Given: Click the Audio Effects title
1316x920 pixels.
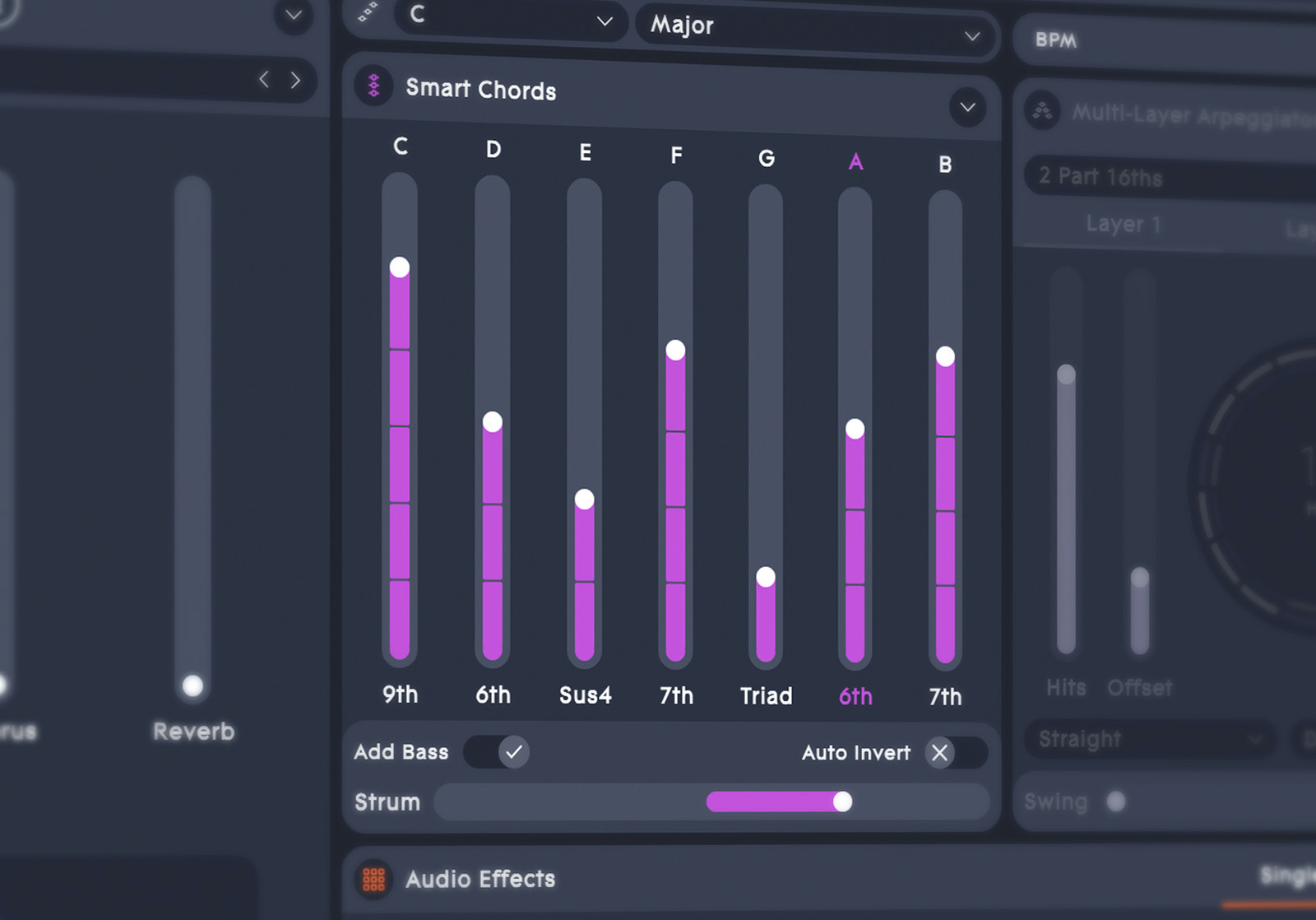Looking at the screenshot, I should [480, 879].
